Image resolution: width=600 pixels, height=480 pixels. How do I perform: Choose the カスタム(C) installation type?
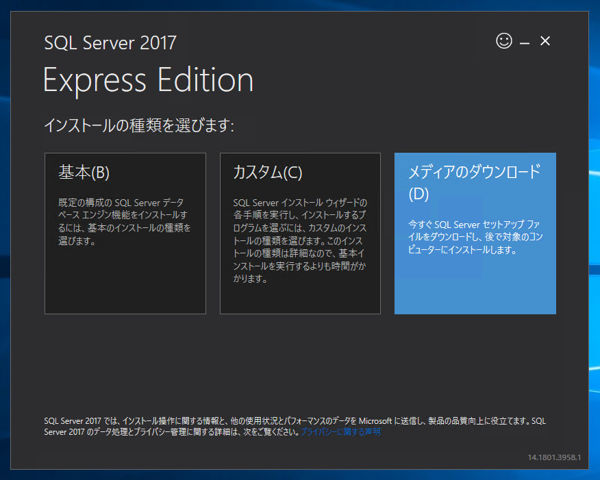tap(300, 233)
